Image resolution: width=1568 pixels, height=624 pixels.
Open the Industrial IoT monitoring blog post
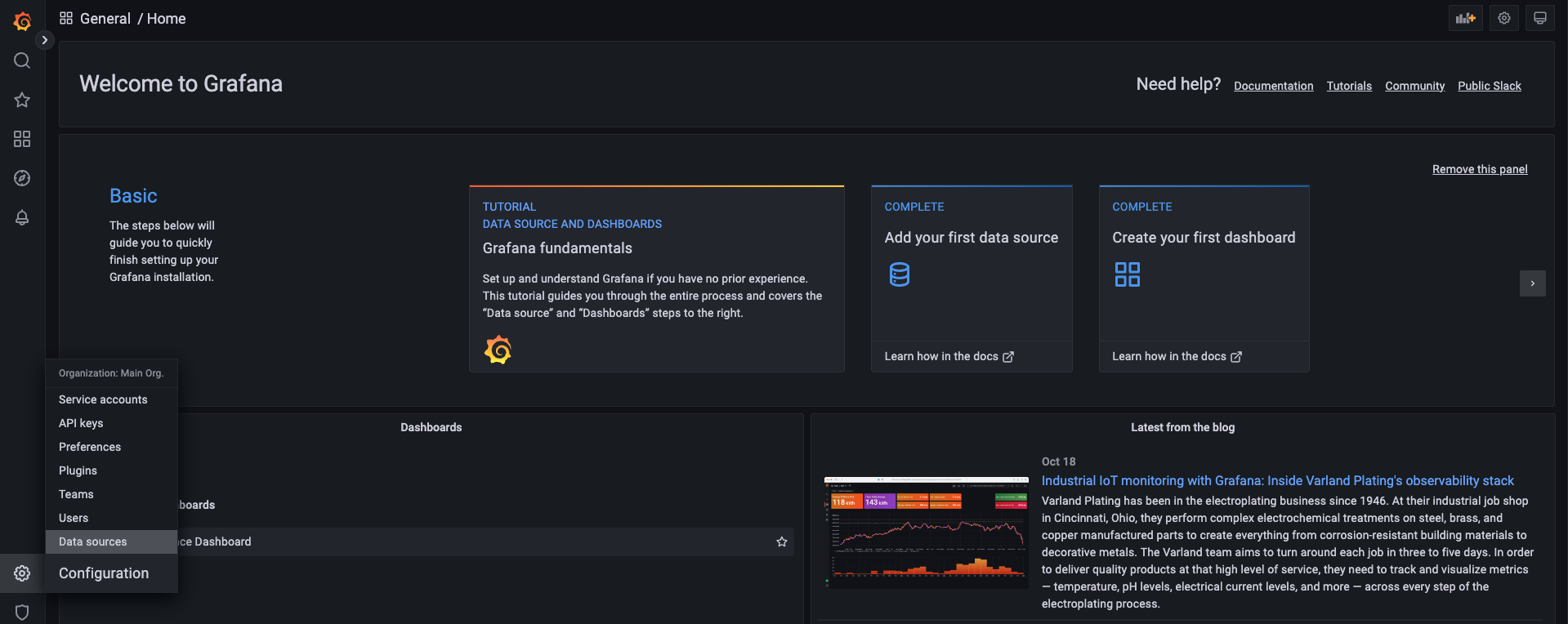(1277, 480)
